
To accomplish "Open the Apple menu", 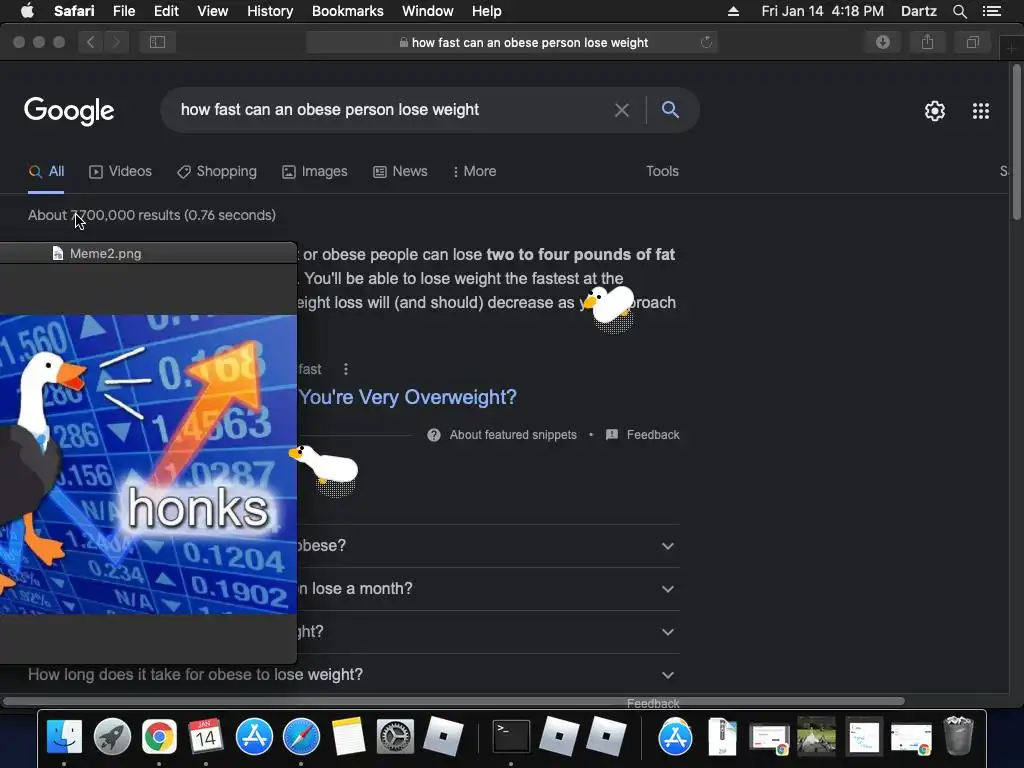I will click(27, 10).
